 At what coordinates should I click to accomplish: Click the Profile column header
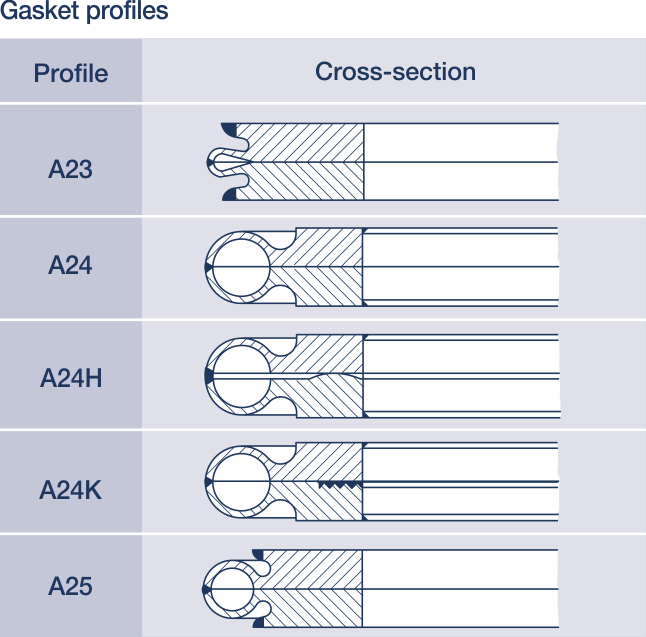(x=71, y=73)
